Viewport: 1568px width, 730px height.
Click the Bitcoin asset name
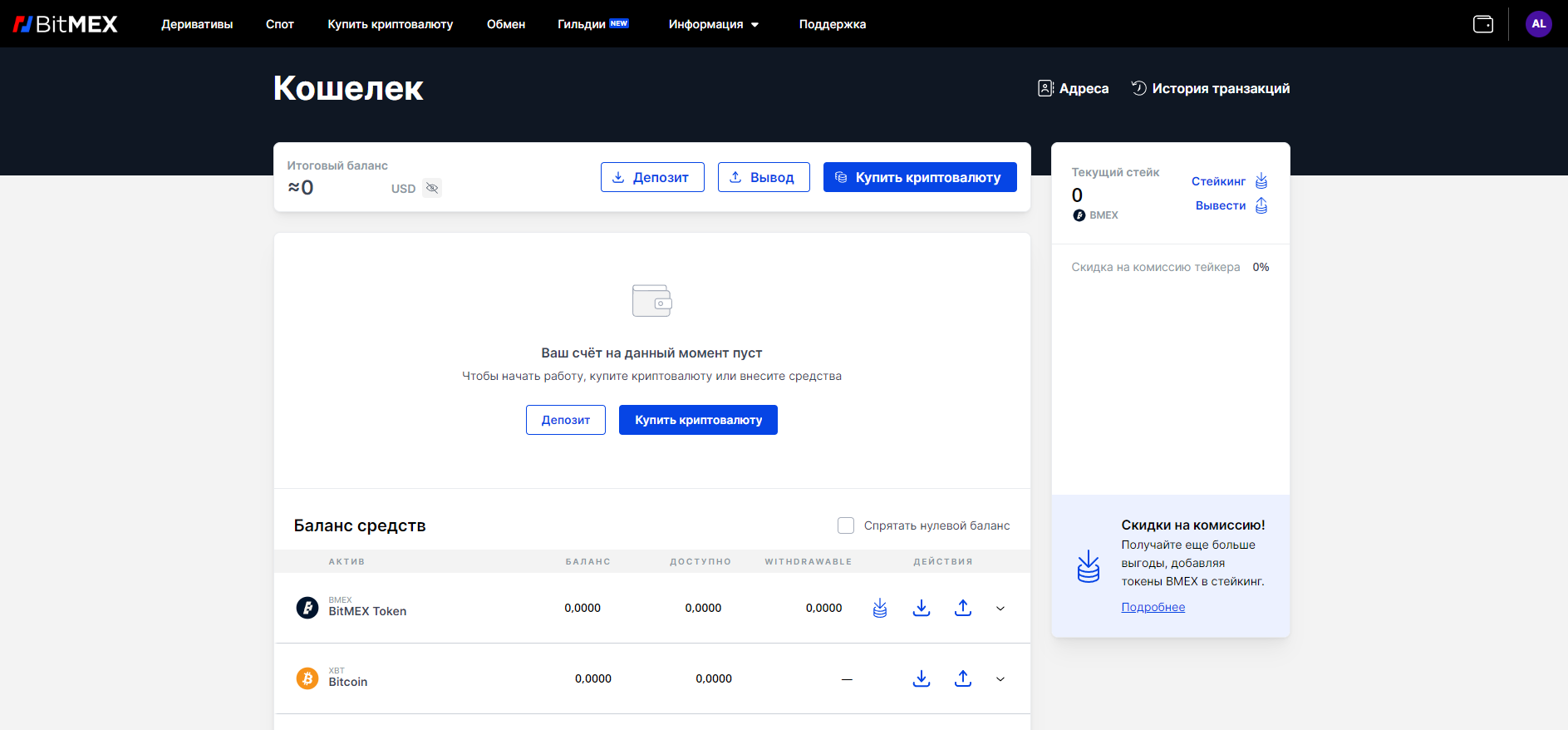348,682
